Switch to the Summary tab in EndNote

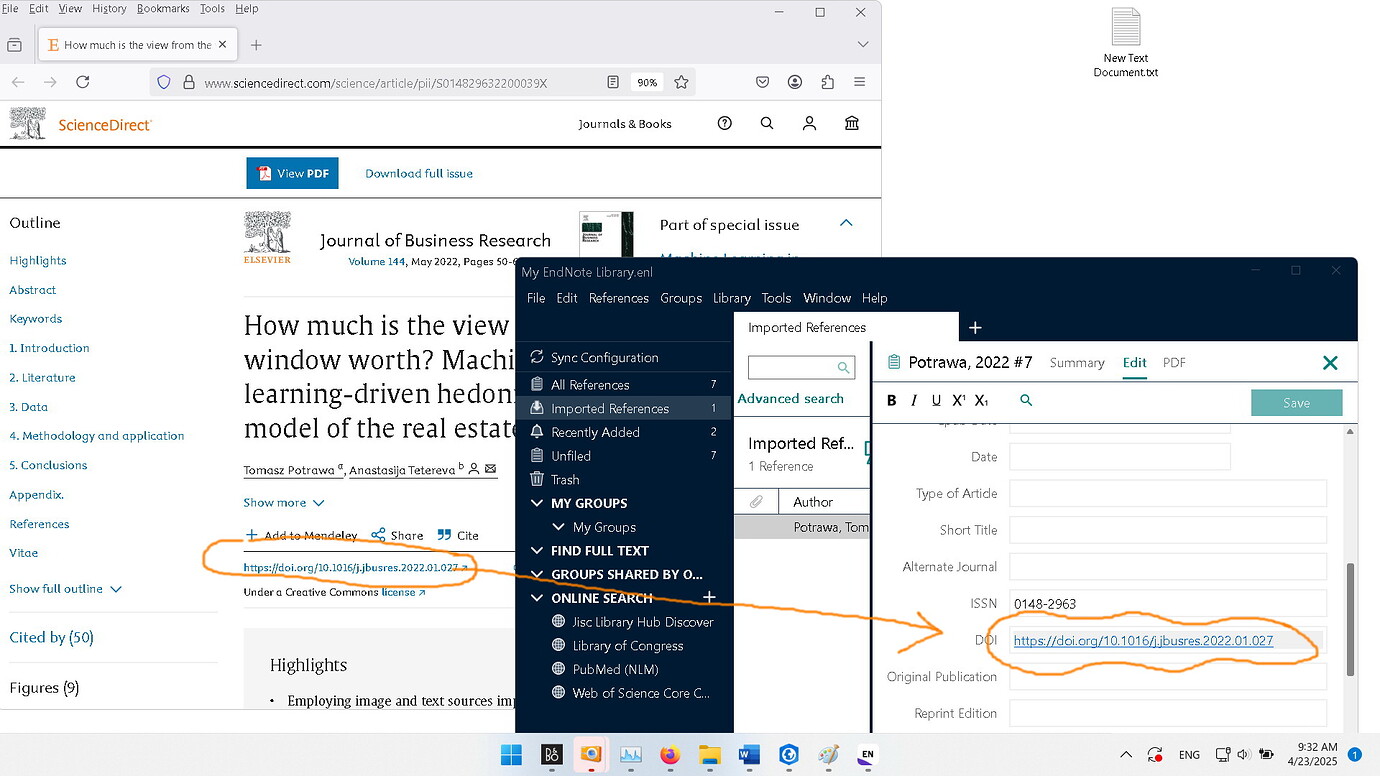[1076, 363]
